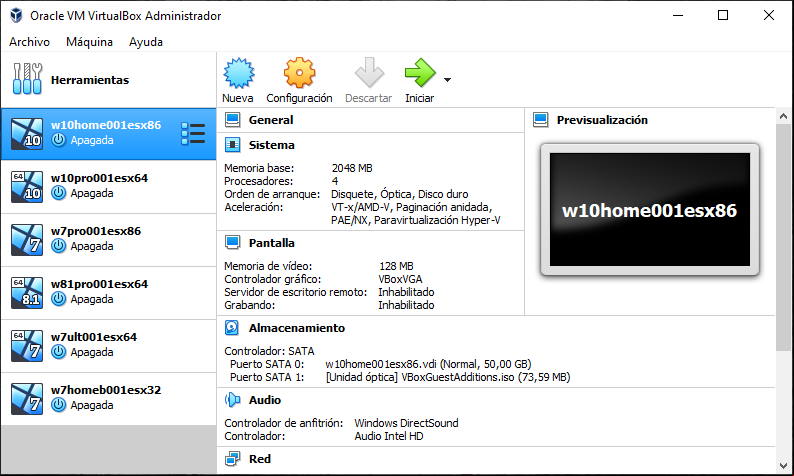
Task: Click the 2048 MB base memory value
Action: tap(352, 168)
